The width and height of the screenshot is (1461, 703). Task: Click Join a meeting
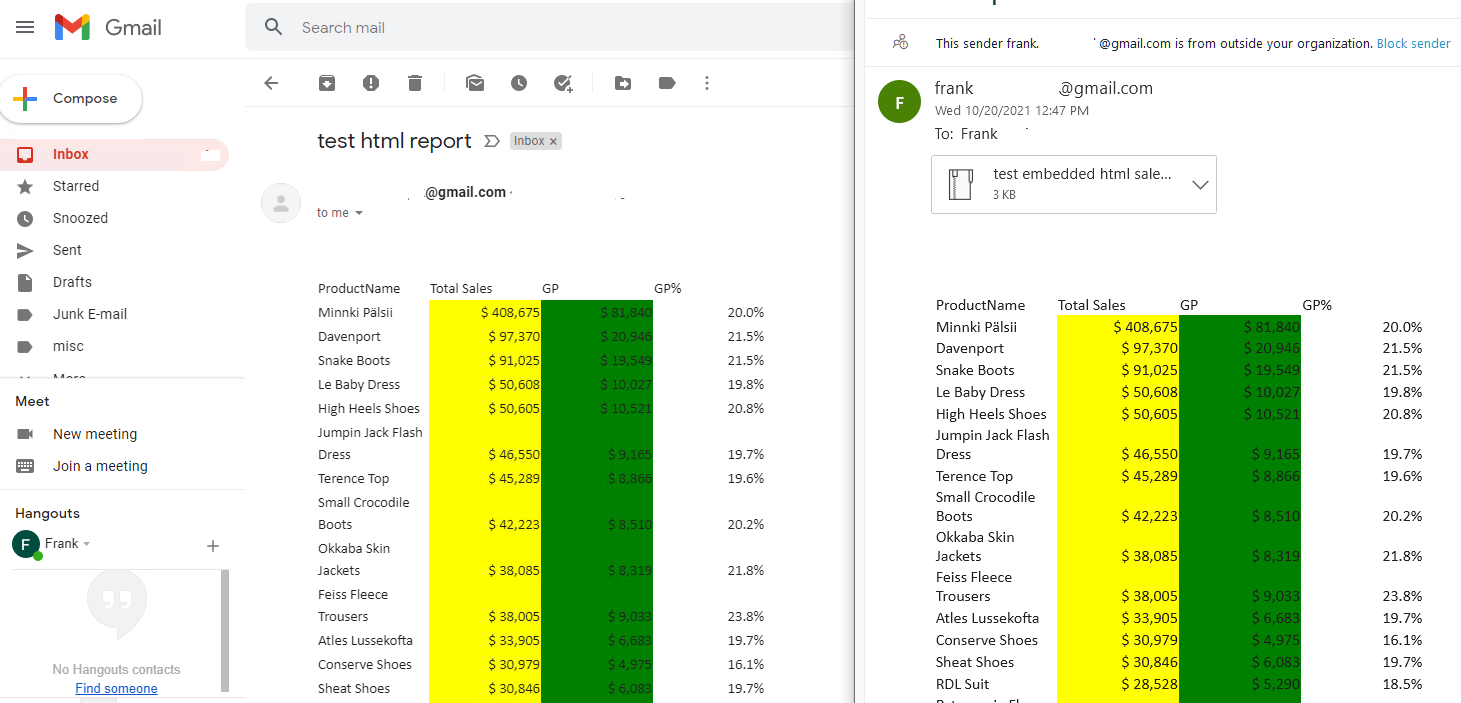pyautogui.click(x=100, y=466)
